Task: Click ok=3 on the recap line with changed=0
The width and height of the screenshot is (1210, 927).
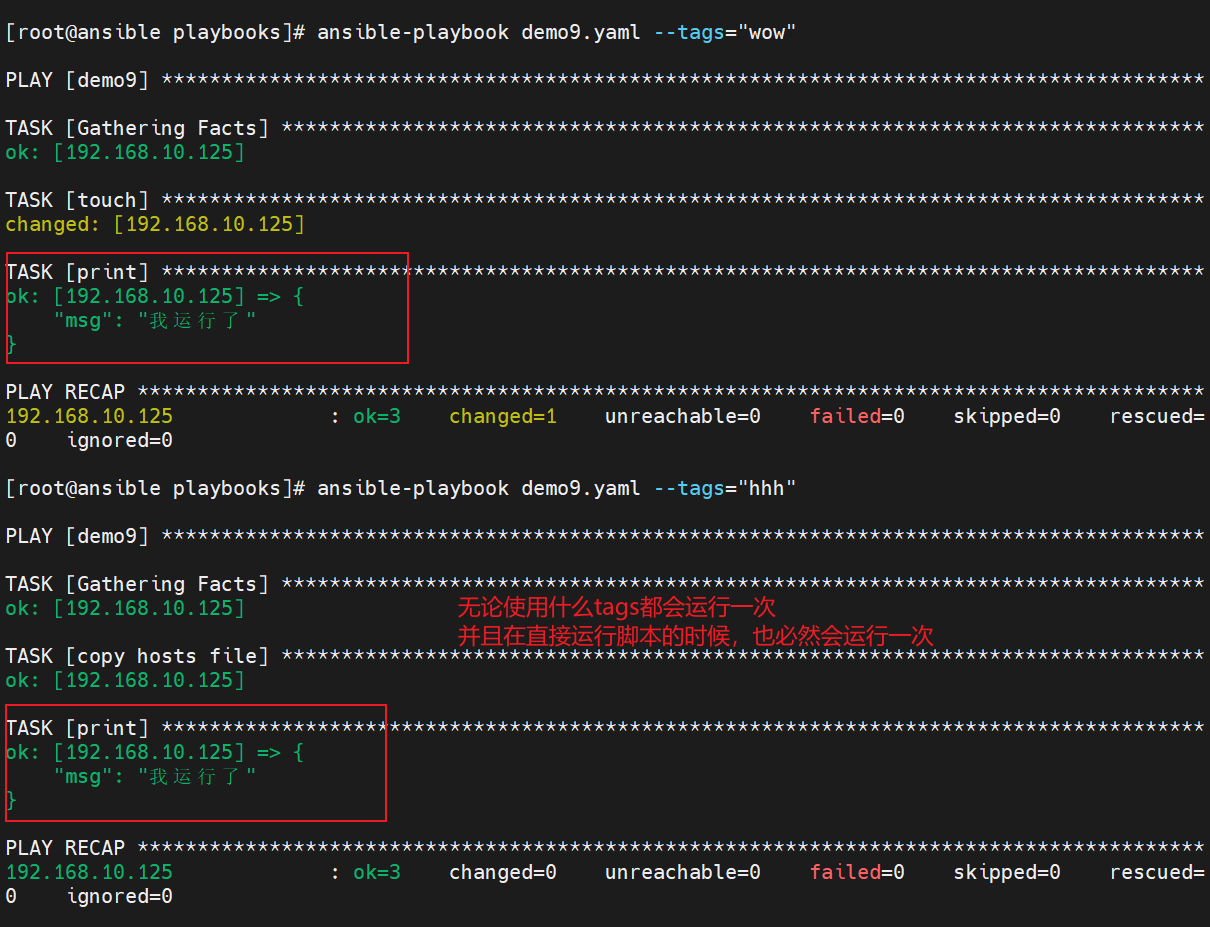Action: pos(377,872)
